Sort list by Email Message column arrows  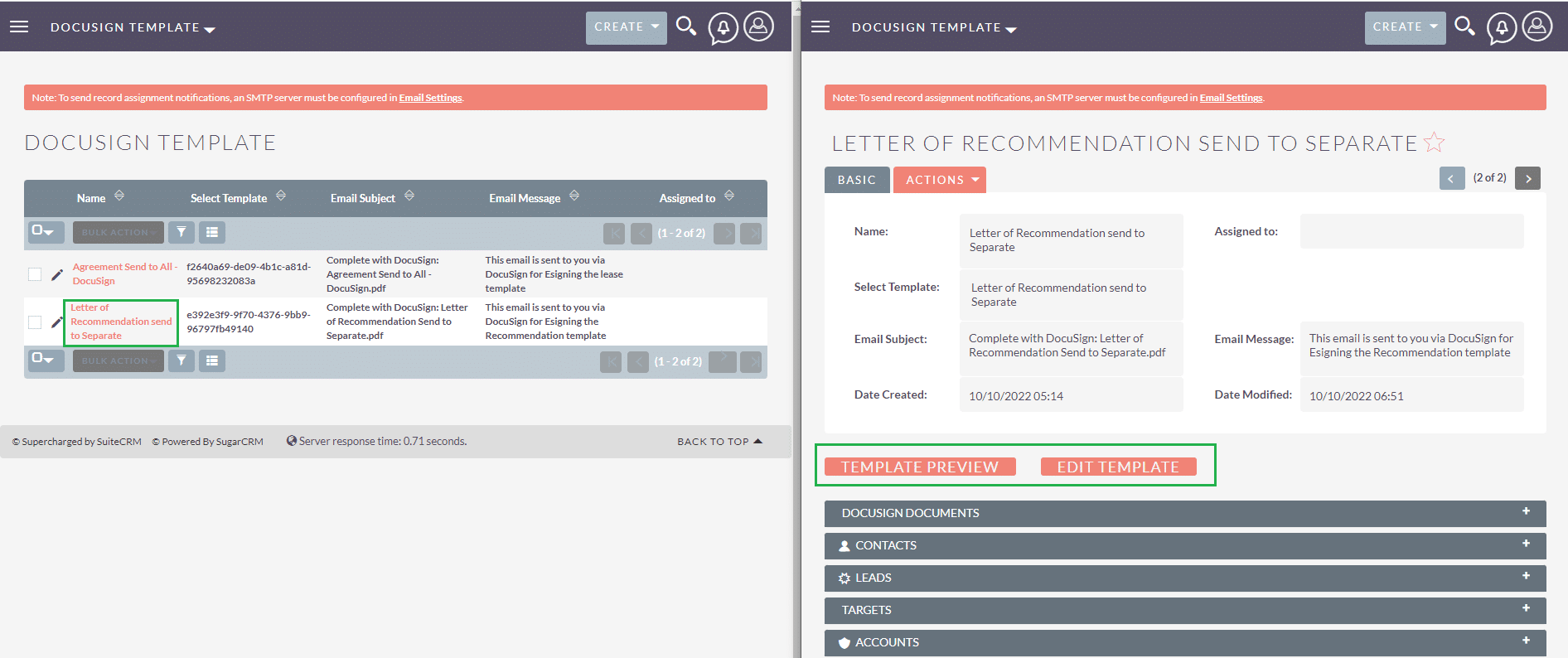pyautogui.click(x=574, y=196)
